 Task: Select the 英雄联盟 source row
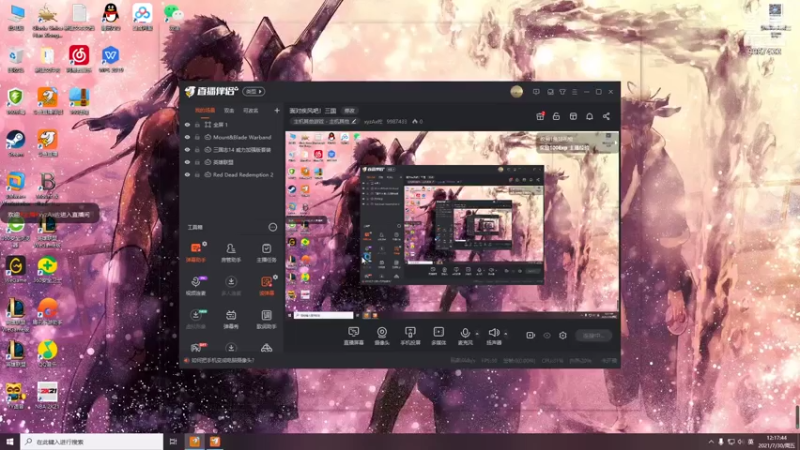click(x=232, y=162)
